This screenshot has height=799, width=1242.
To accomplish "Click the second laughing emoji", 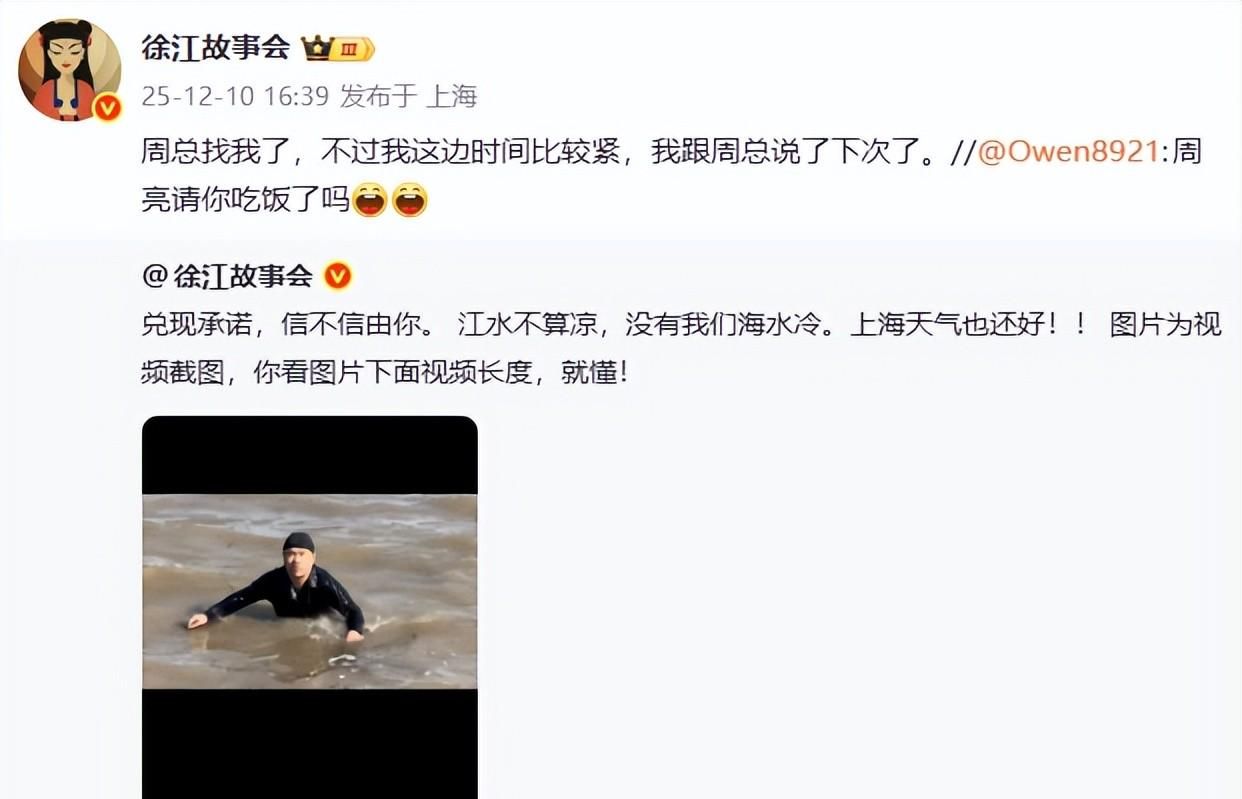I will 409,200.
